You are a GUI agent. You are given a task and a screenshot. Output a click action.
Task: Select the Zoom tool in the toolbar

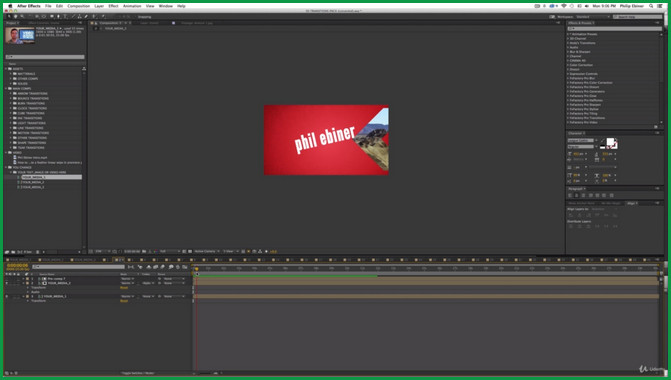[x=22, y=17]
